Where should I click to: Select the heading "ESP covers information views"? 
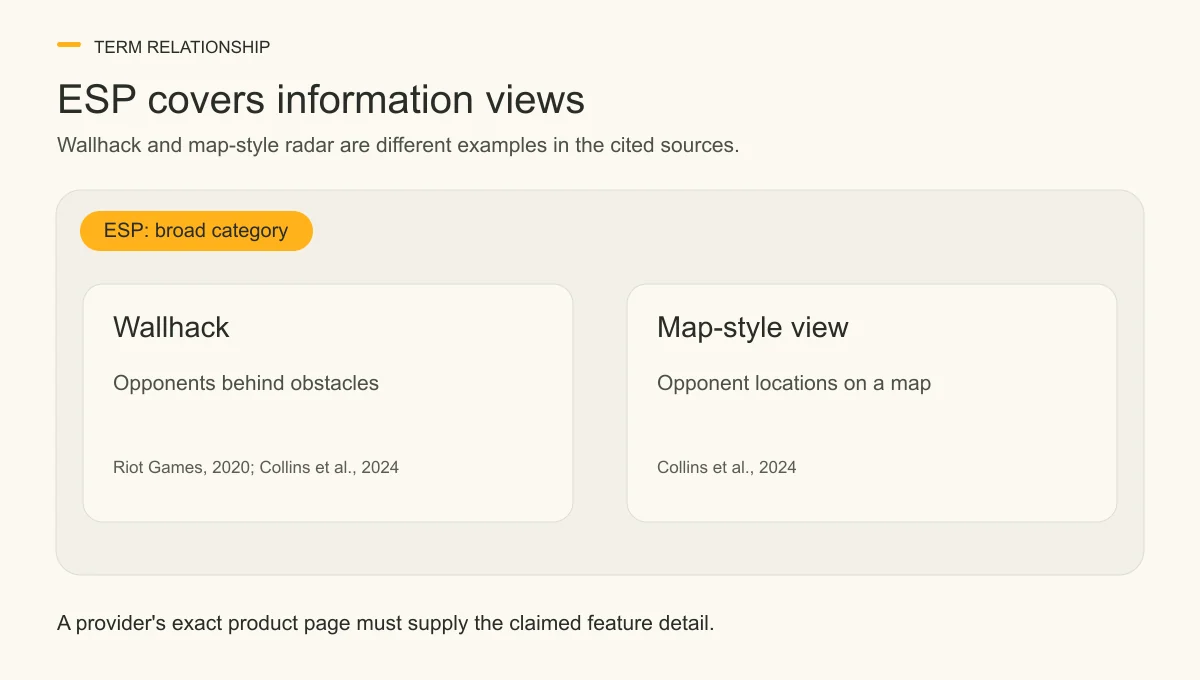[321, 100]
